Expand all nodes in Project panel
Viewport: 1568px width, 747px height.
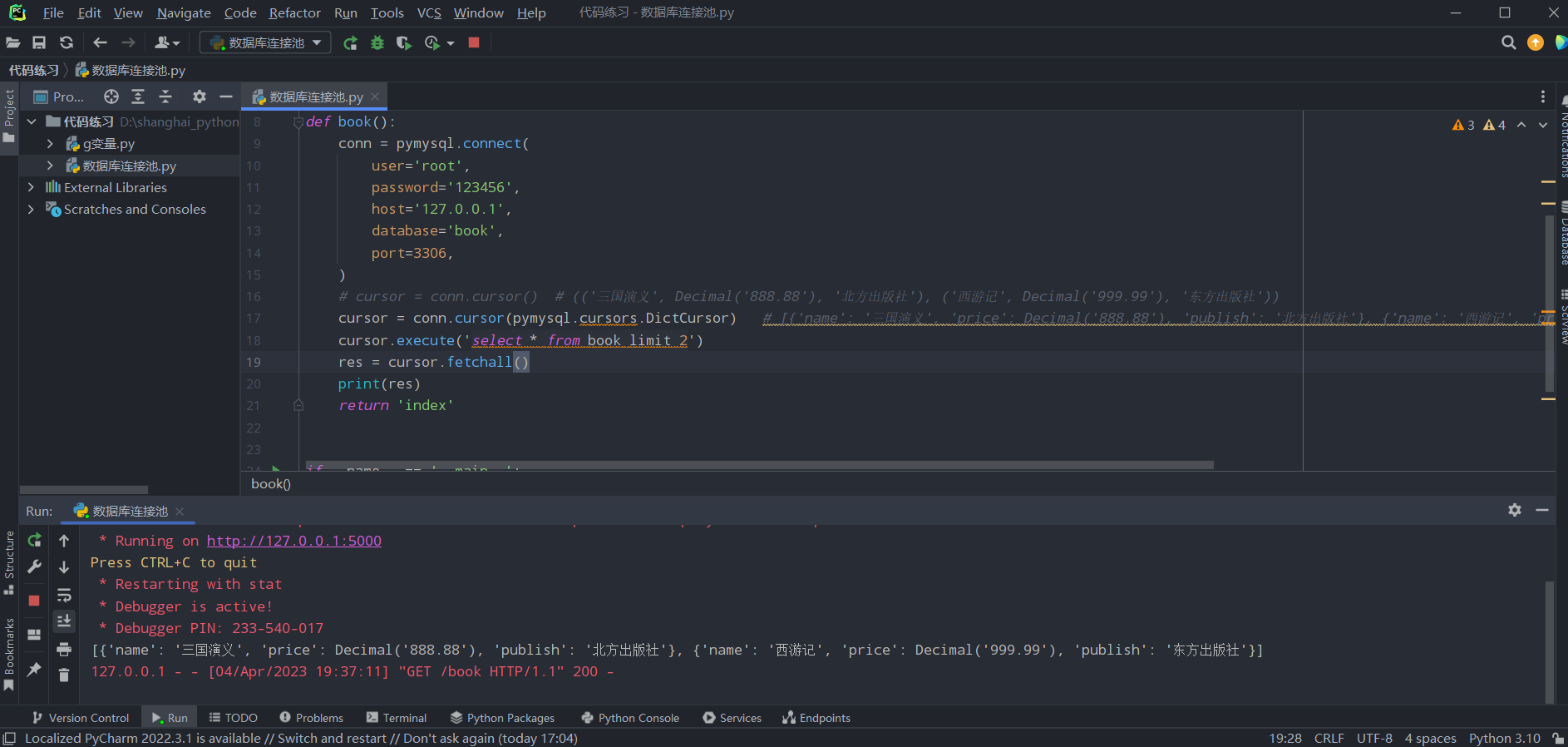coord(138,96)
